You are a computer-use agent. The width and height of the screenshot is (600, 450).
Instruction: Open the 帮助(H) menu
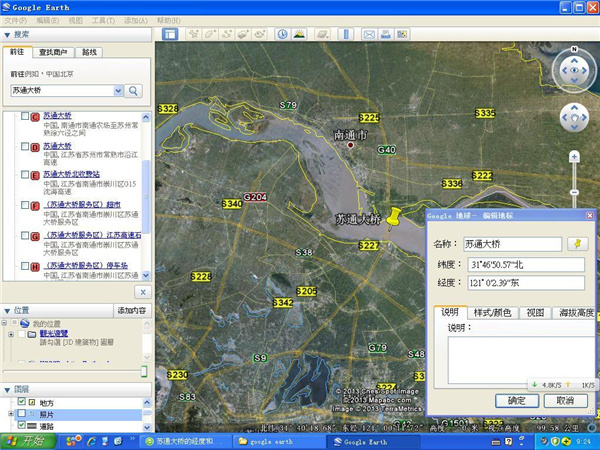(x=169, y=20)
